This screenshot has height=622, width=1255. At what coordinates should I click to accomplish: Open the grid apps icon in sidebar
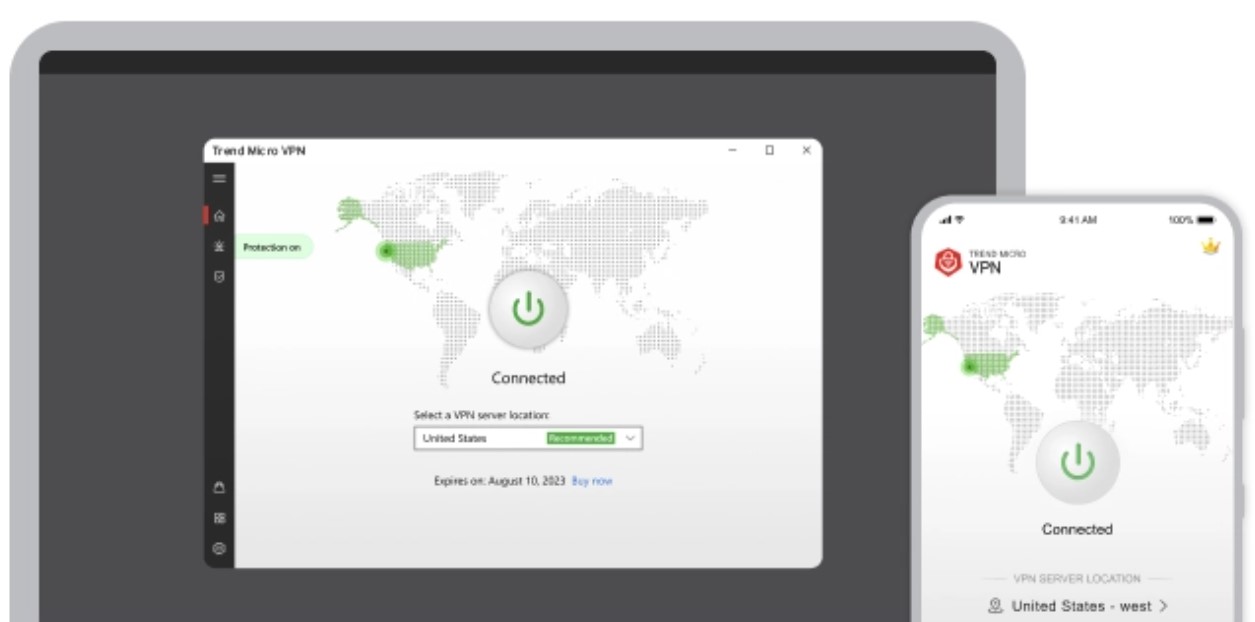tap(220, 518)
